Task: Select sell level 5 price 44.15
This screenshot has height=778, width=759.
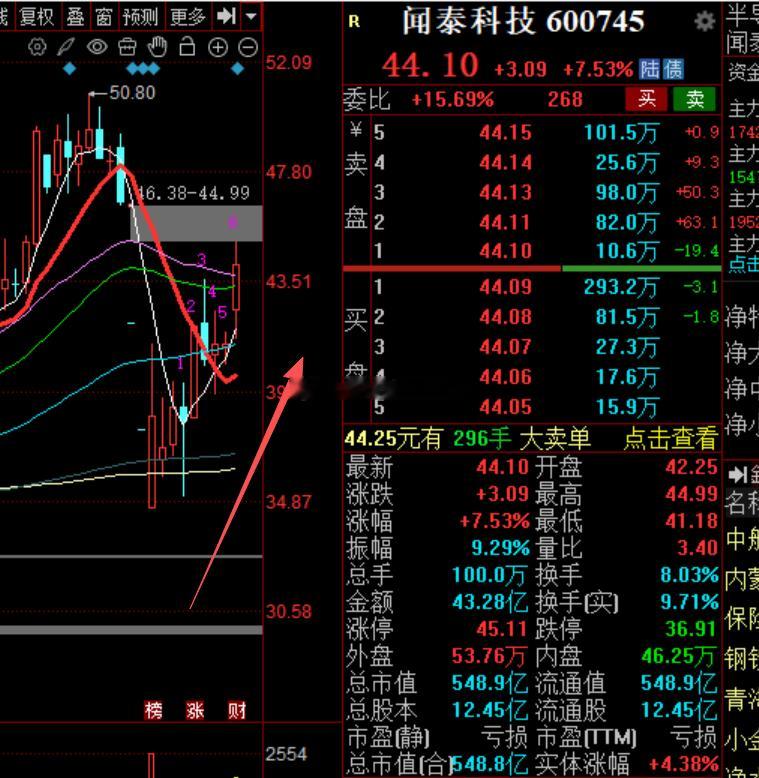Action: tap(505, 132)
